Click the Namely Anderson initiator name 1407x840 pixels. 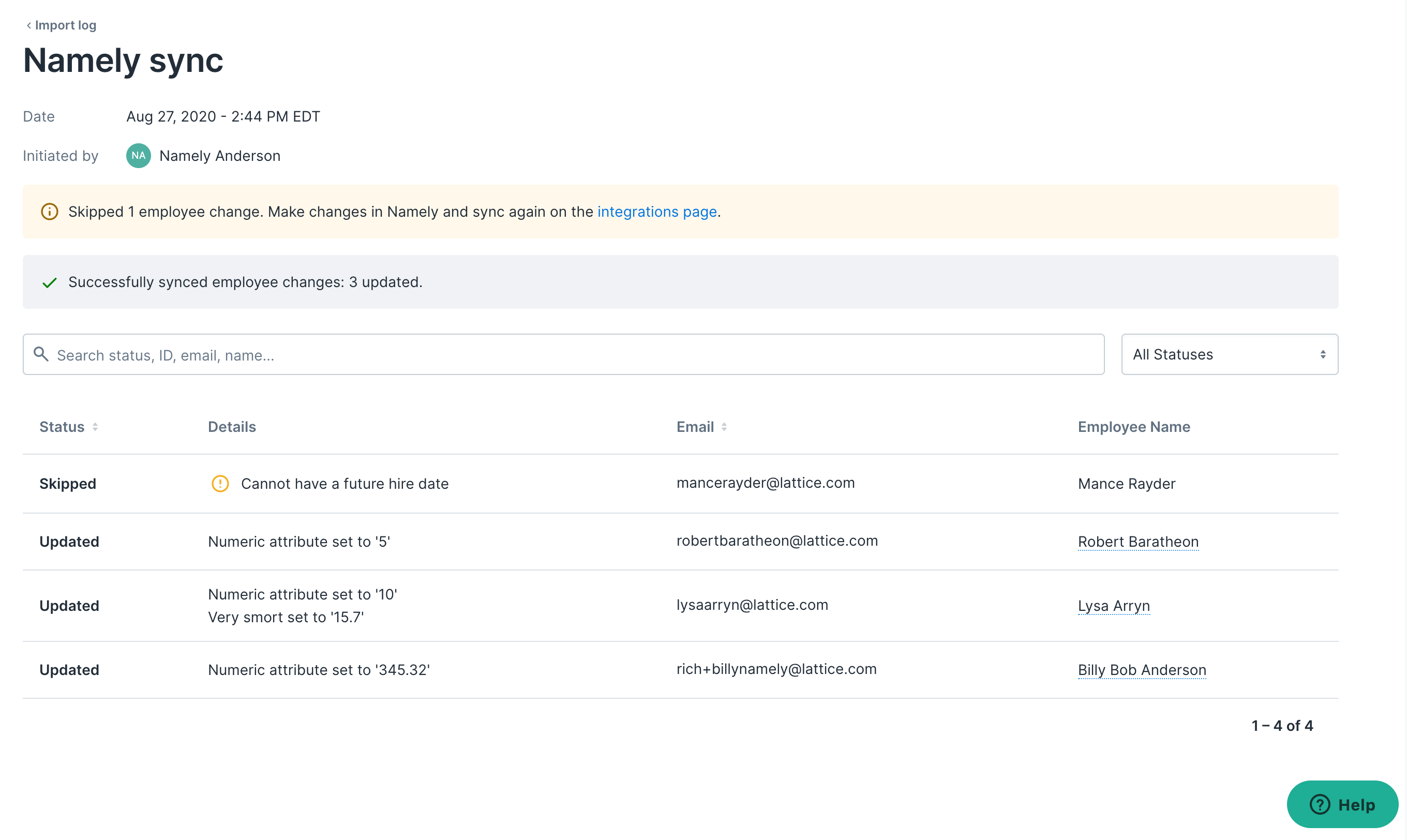tap(220, 156)
